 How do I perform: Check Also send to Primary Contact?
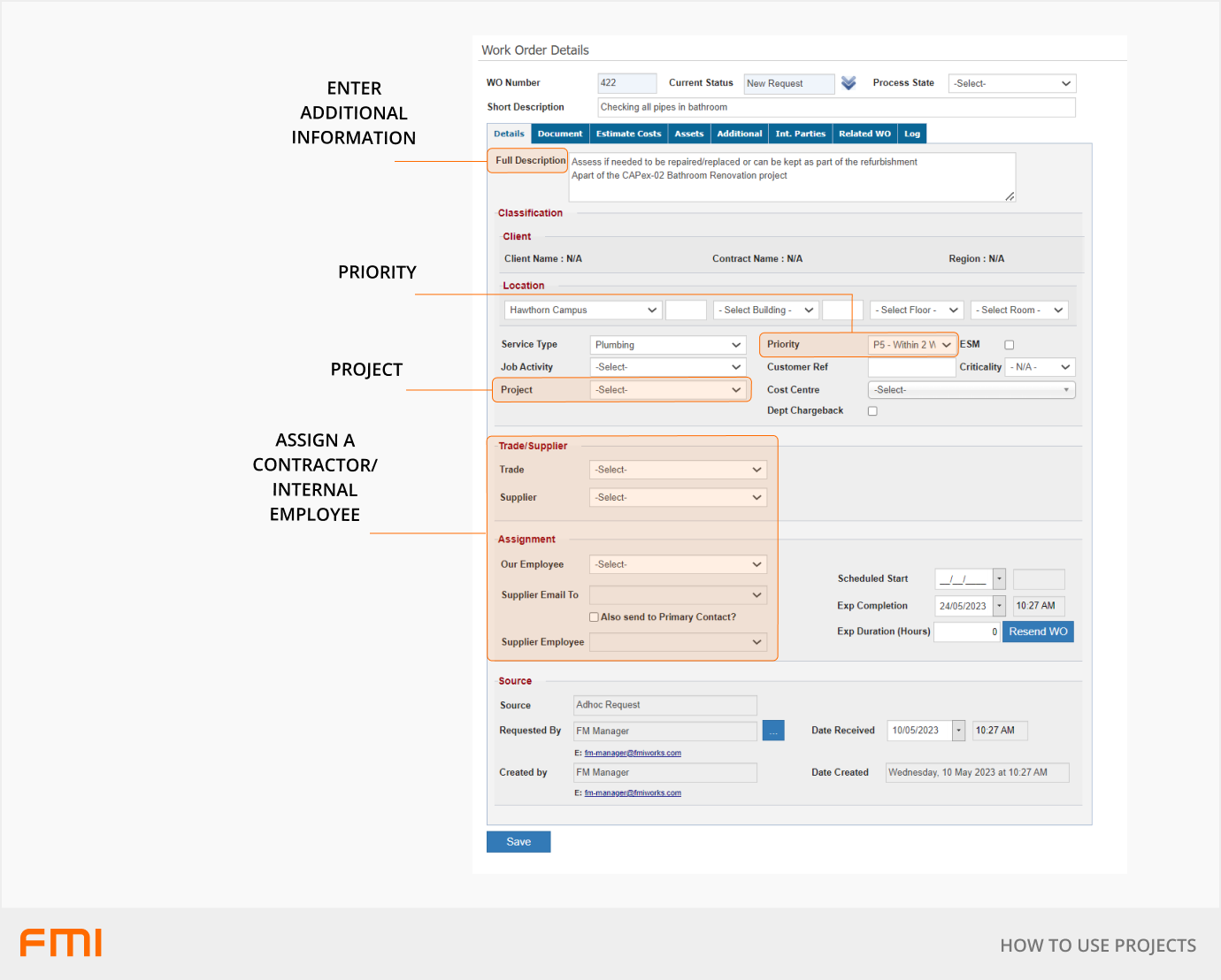click(x=595, y=617)
